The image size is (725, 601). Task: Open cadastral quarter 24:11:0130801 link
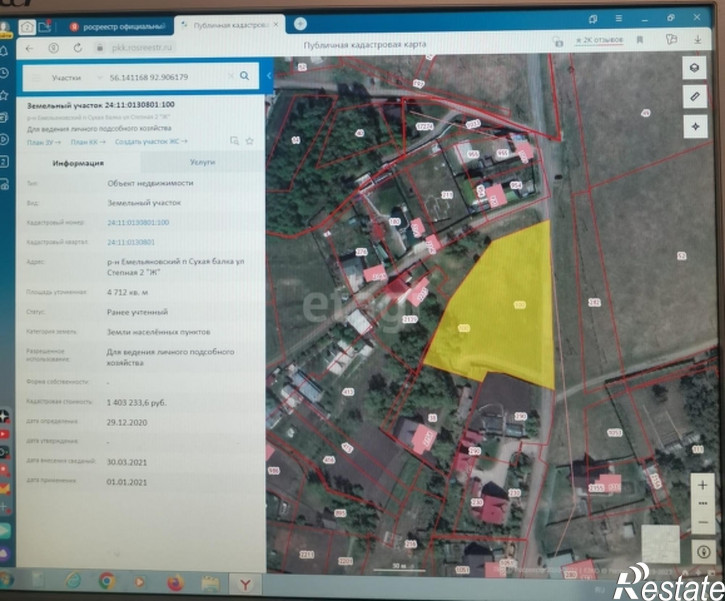coord(131,242)
